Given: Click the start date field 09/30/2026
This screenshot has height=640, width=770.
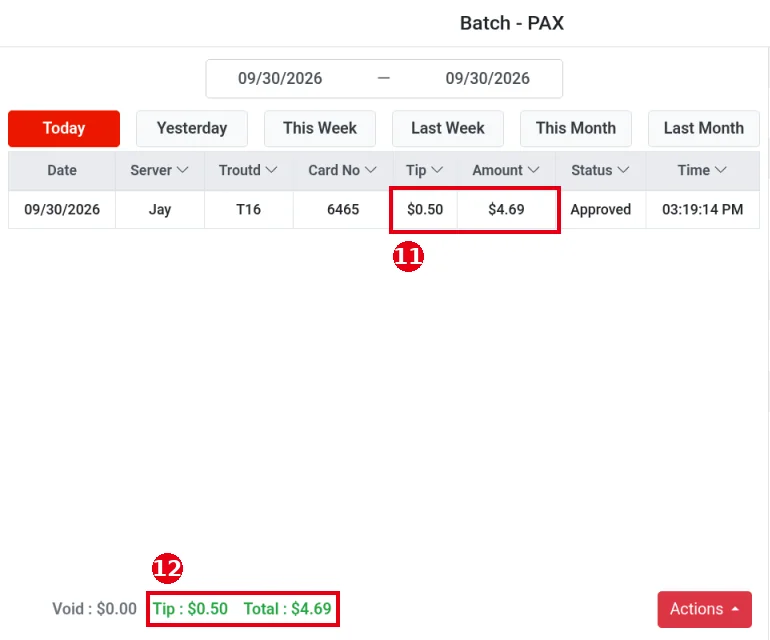Looking at the screenshot, I should pos(280,79).
